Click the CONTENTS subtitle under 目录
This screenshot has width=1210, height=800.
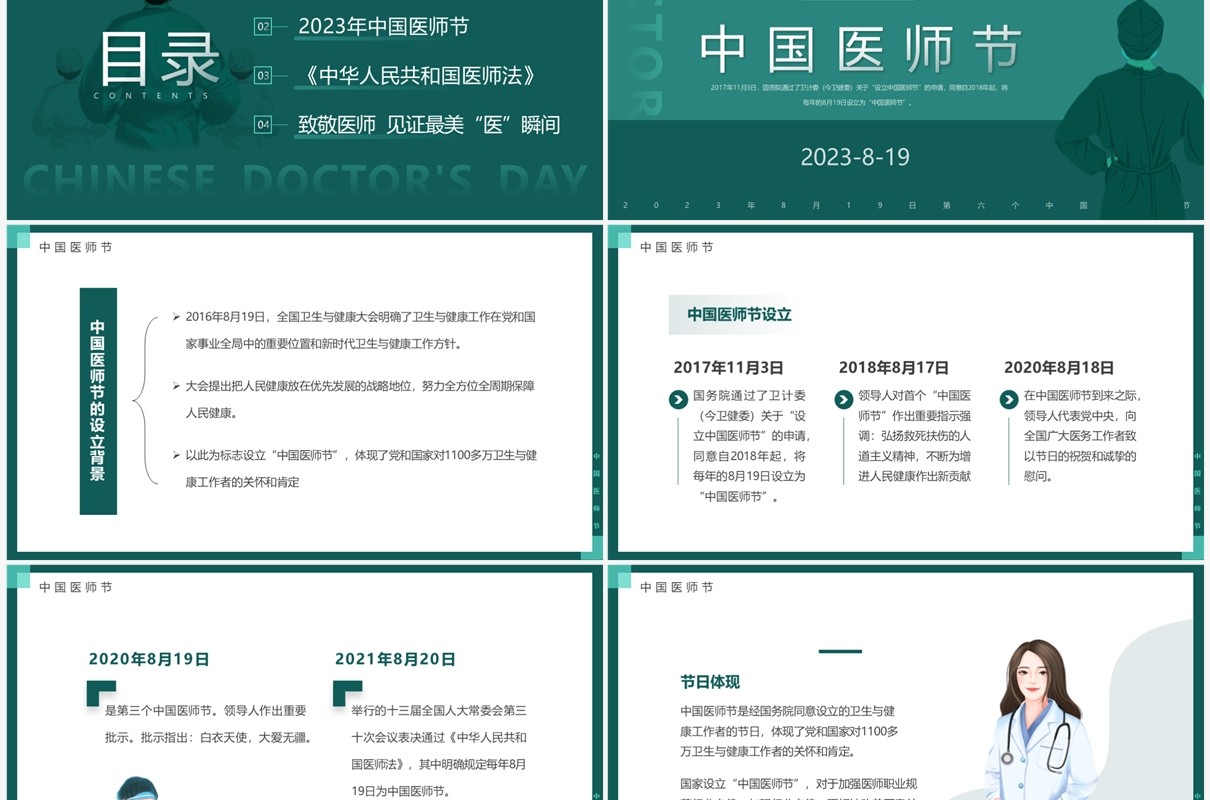(x=152, y=96)
